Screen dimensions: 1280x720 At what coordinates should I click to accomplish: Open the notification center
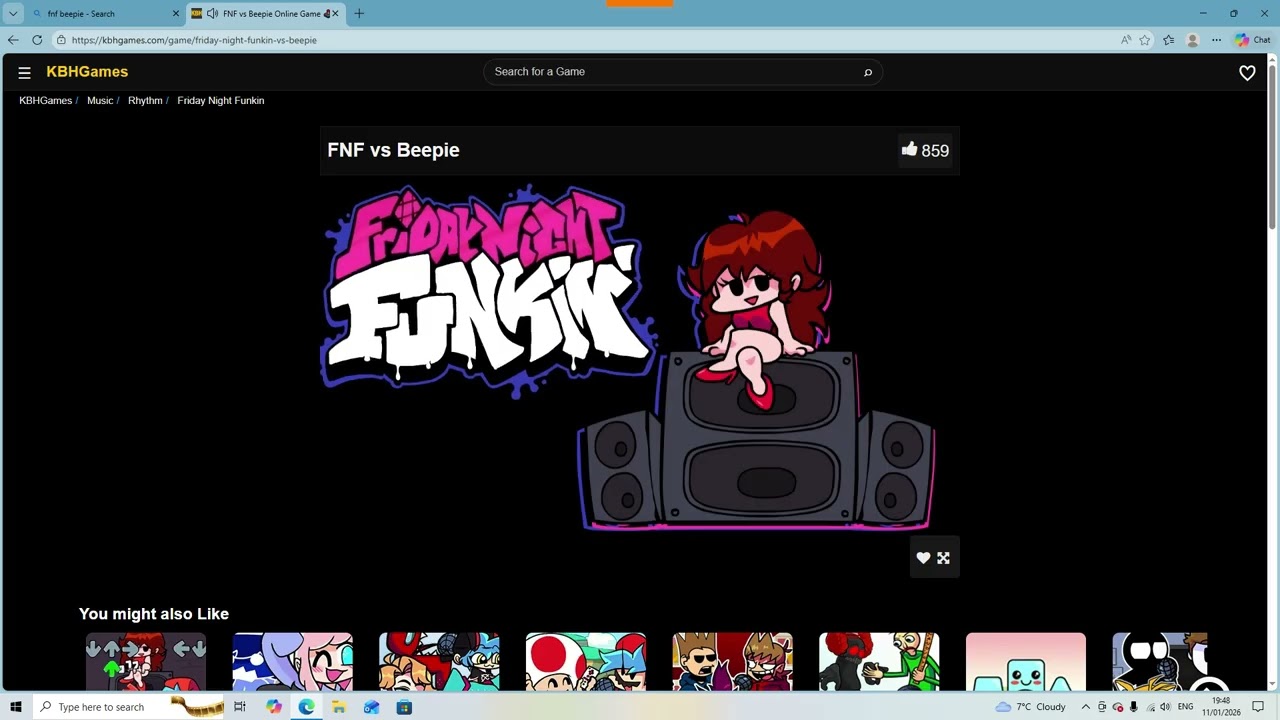(x=1258, y=707)
